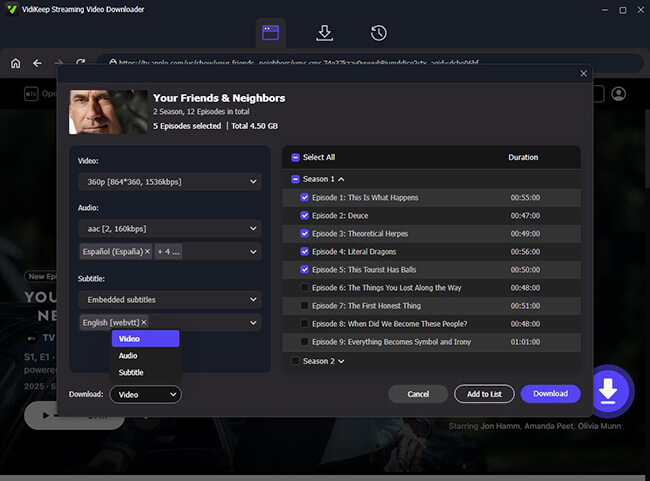Click the Duration column header
The image size is (650, 481).
coord(523,157)
